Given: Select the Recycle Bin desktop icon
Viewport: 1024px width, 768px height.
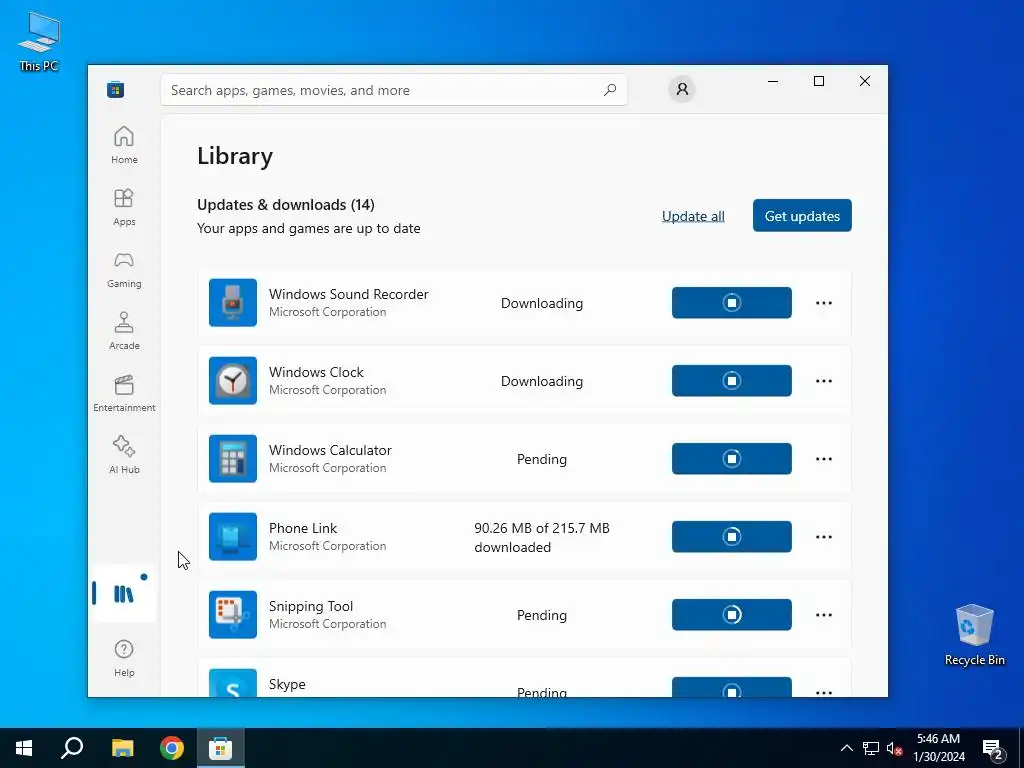Looking at the screenshot, I should pos(974,635).
